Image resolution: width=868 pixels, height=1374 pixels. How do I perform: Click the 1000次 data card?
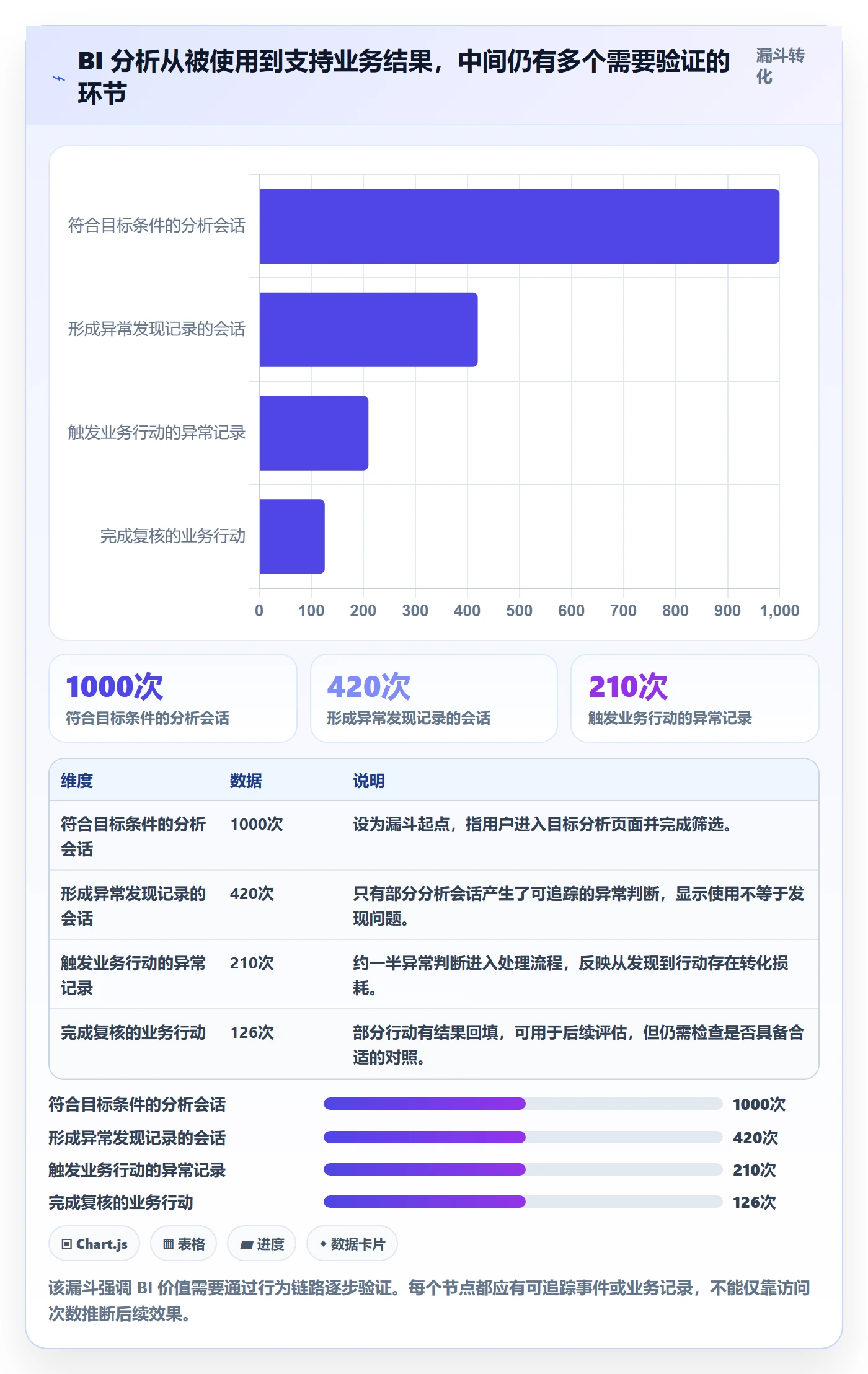(x=173, y=698)
